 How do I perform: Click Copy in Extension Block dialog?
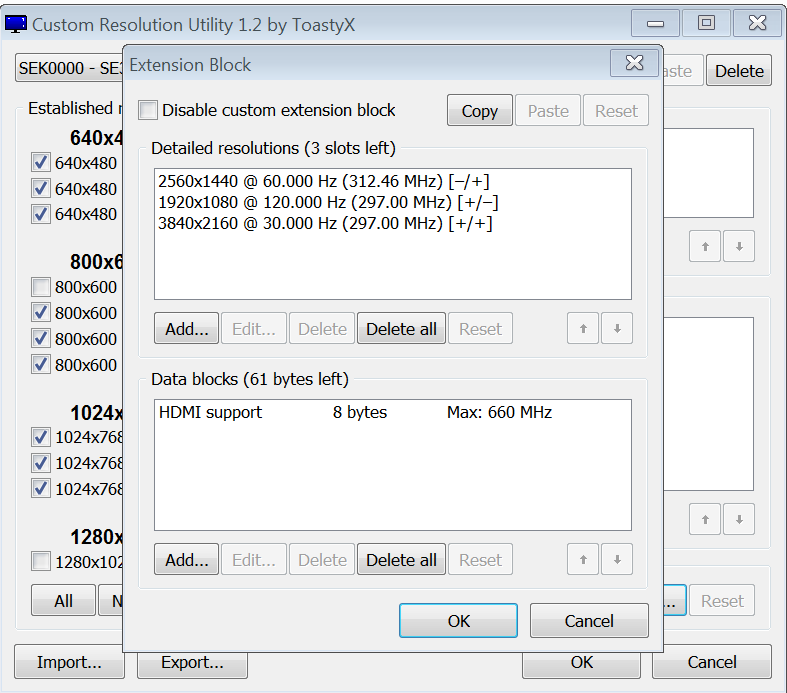(479, 111)
